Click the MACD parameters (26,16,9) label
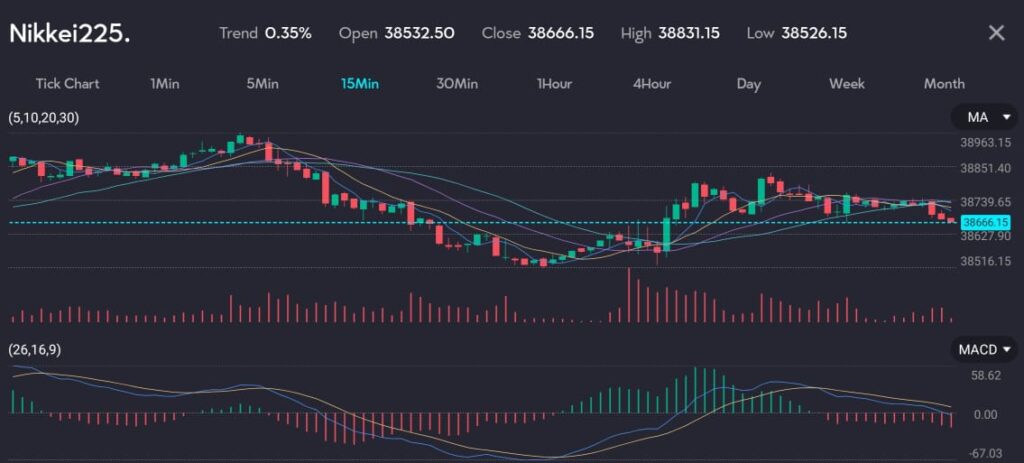This screenshot has width=1024, height=463. click(x=37, y=349)
